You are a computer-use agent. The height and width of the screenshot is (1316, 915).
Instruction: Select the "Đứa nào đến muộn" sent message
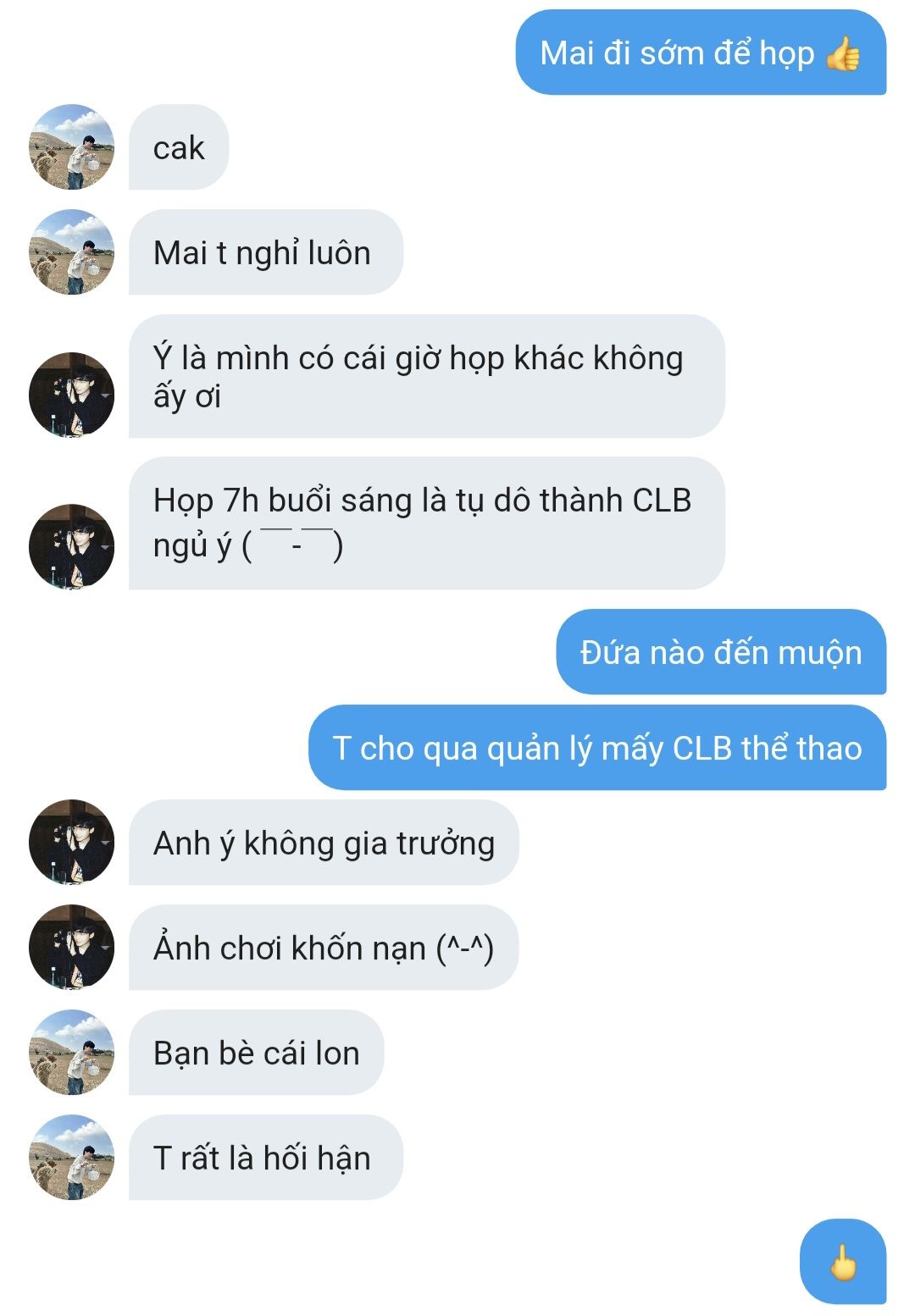tap(721, 652)
